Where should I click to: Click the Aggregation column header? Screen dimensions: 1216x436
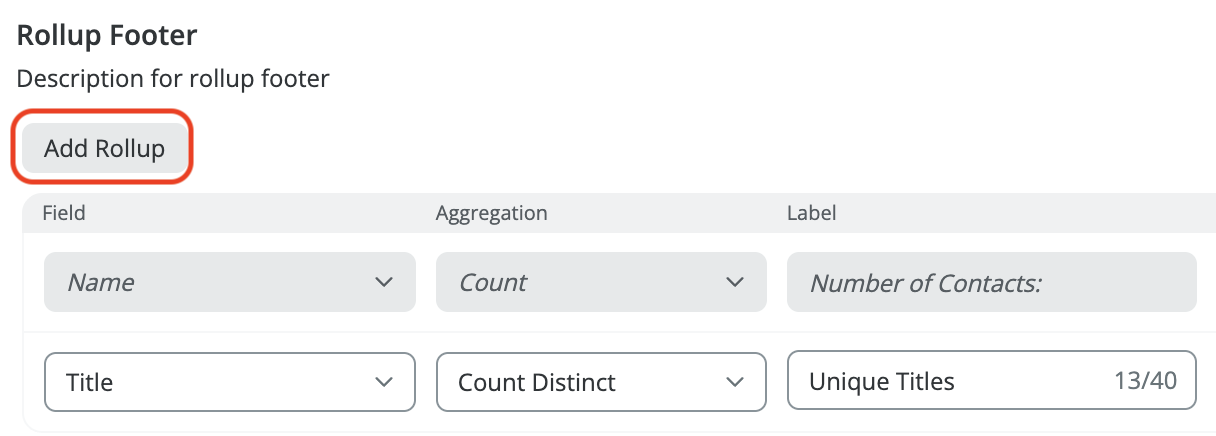tap(491, 213)
